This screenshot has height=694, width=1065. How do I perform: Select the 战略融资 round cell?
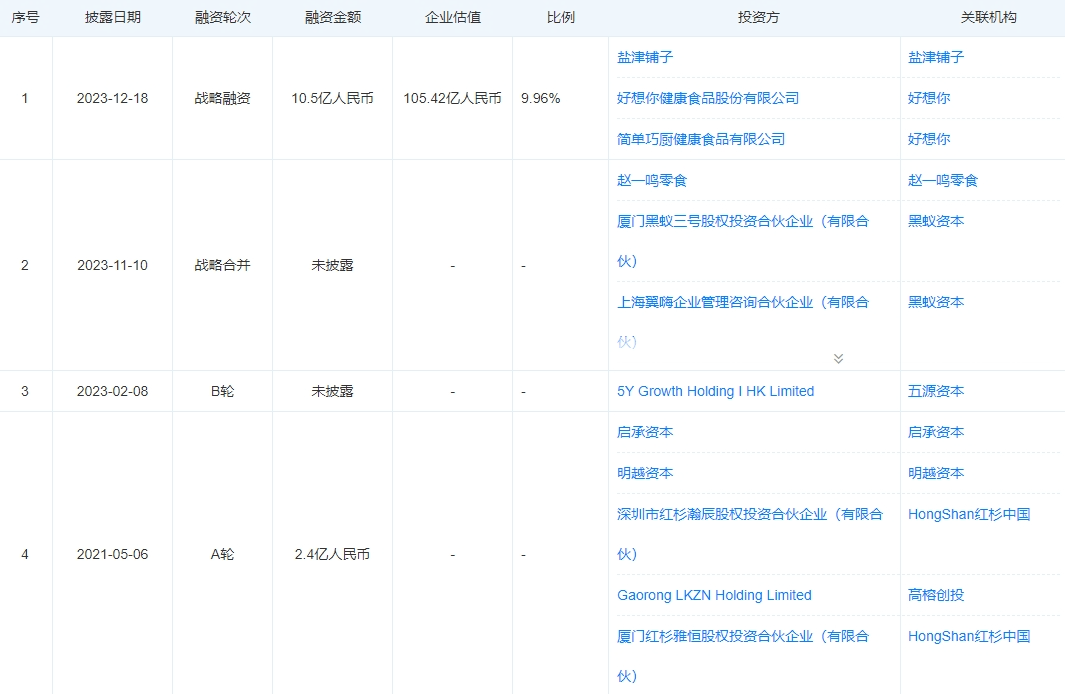(223, 98)
